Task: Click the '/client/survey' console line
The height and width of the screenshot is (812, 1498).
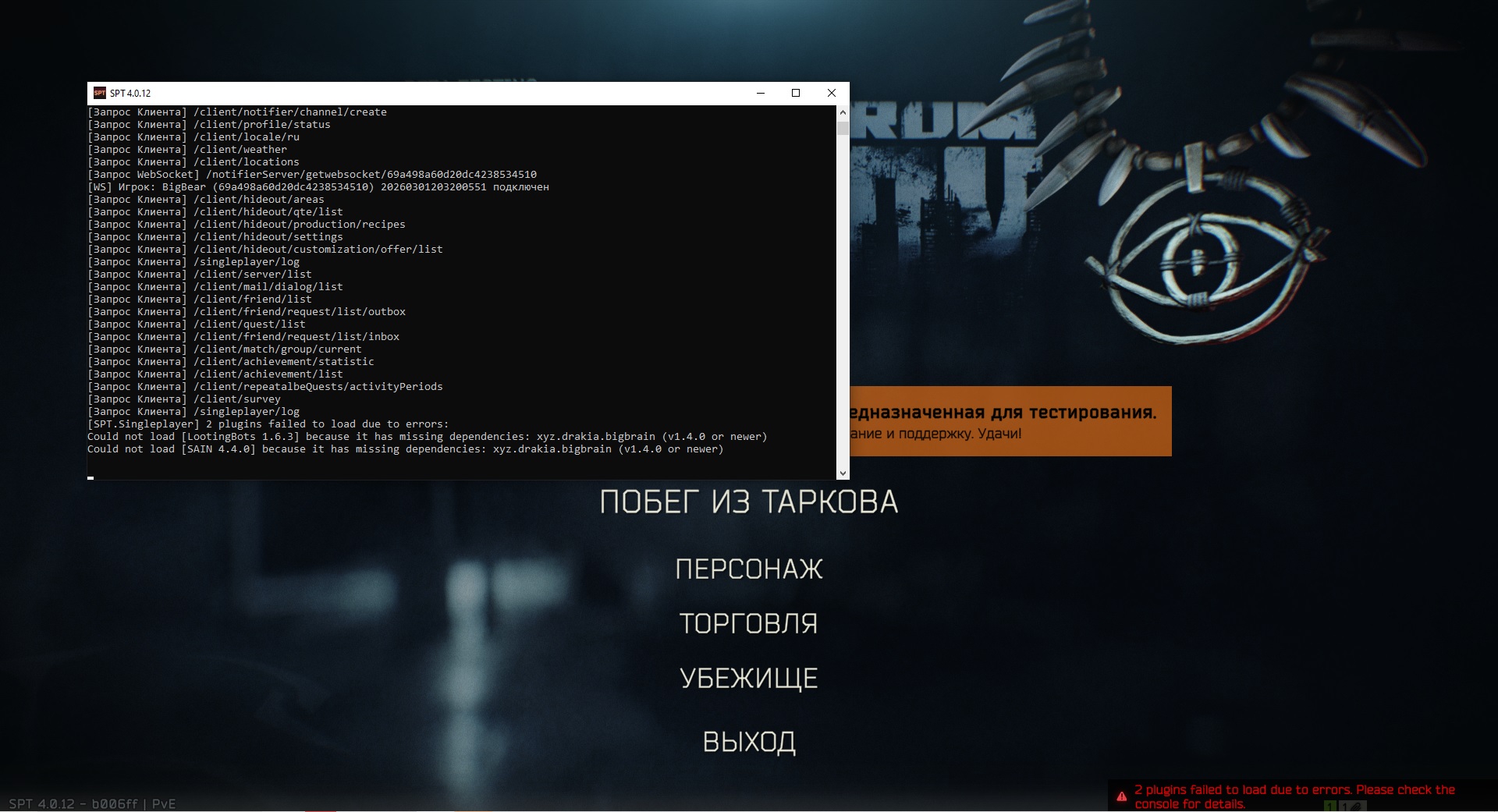Action: (x=184, y=399)
